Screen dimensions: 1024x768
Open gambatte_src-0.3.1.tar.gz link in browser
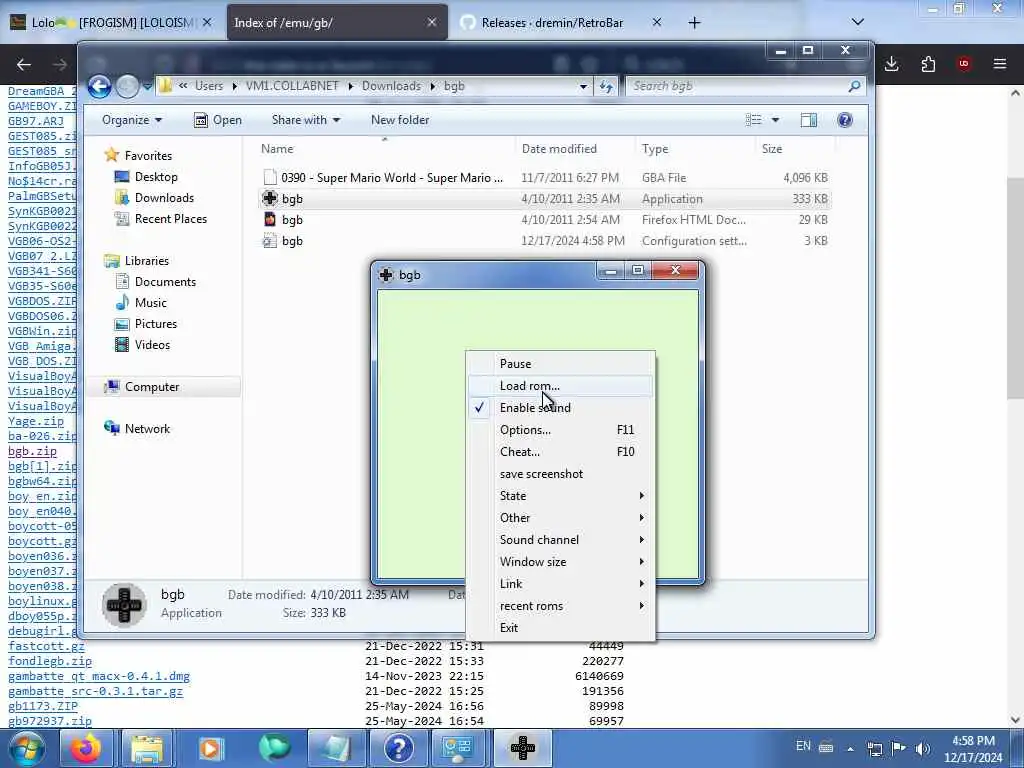(x=95, y=692)
